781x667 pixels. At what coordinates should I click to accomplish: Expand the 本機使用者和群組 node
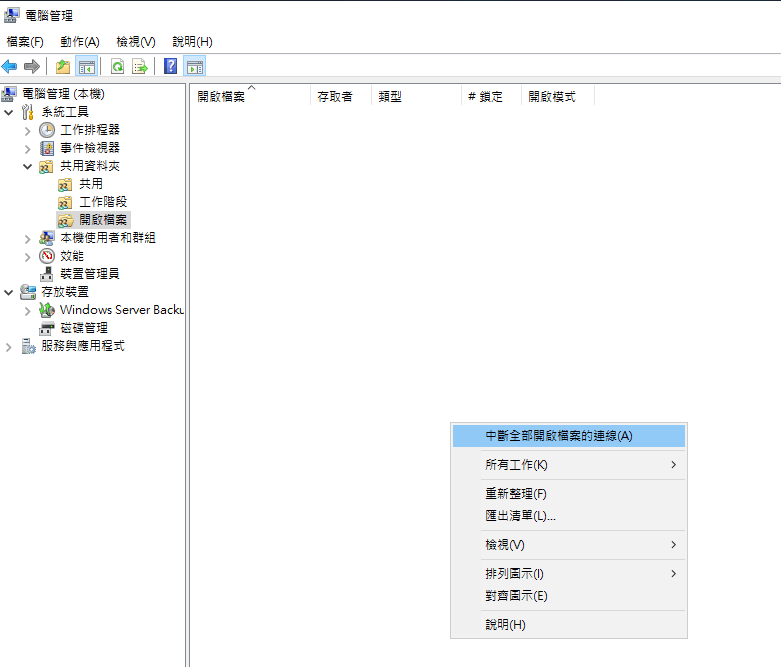[x=27, y=239]
